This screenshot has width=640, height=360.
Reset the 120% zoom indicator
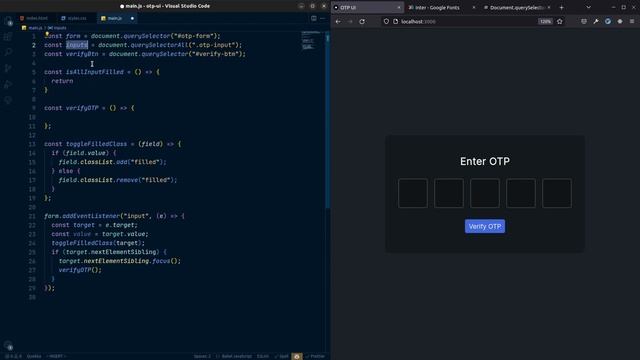545,22
